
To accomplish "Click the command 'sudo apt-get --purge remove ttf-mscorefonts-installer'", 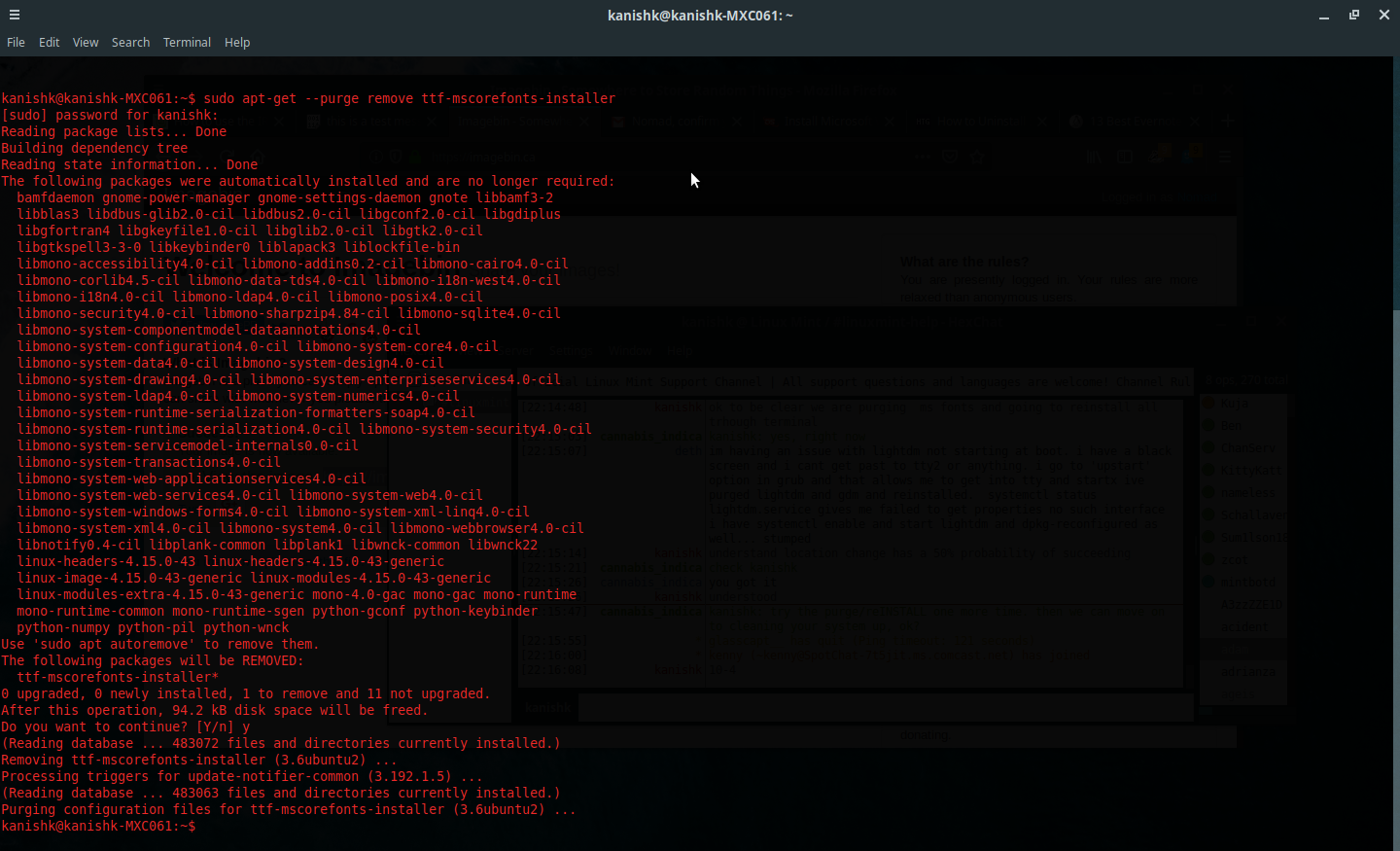I will 409,98.
